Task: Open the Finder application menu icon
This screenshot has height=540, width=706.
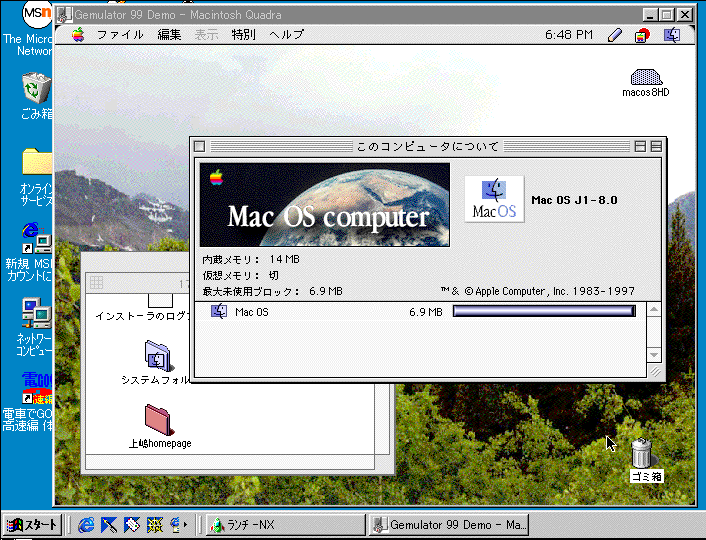Action: tap(672, 35)
